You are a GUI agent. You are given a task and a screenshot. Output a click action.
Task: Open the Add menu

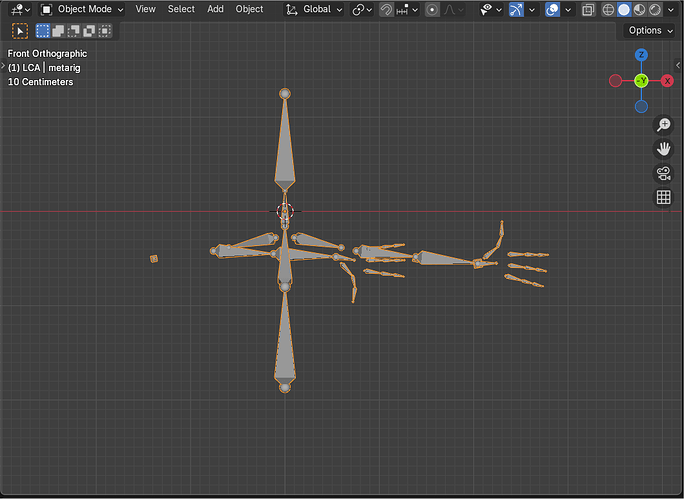point(215,9)
